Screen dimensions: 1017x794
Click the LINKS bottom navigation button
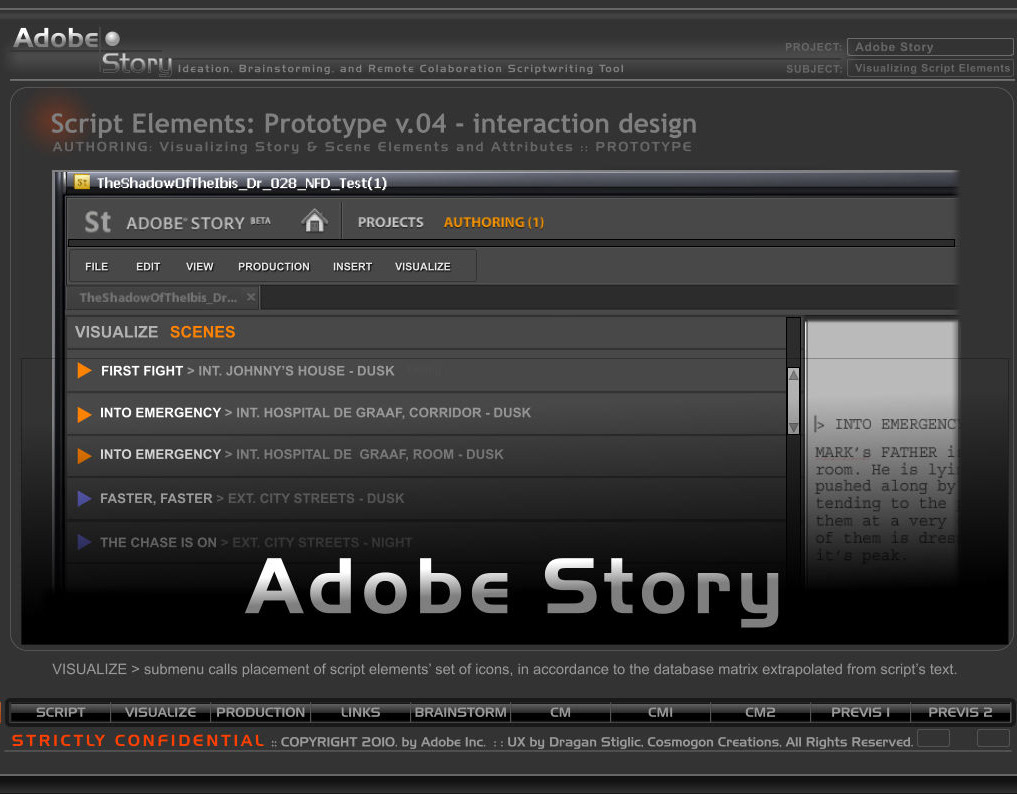click(361, 712)
